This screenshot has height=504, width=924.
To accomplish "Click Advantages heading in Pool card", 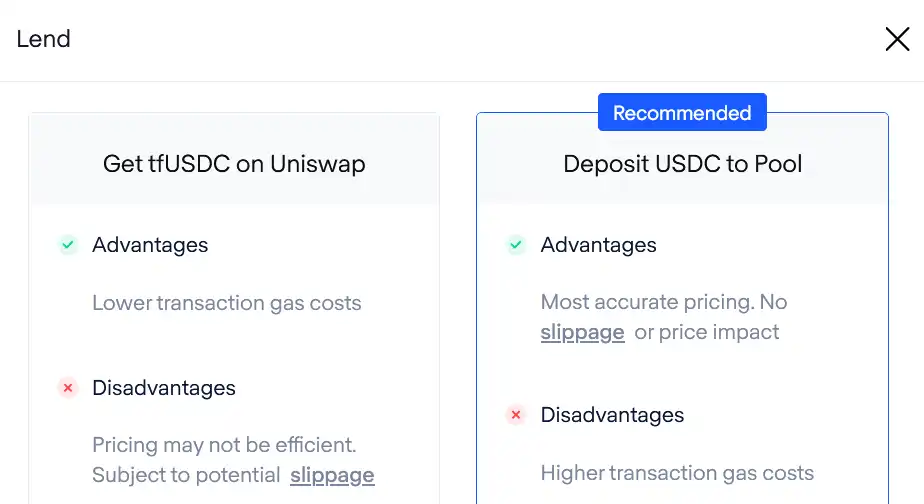I will [x=599, y=245].
